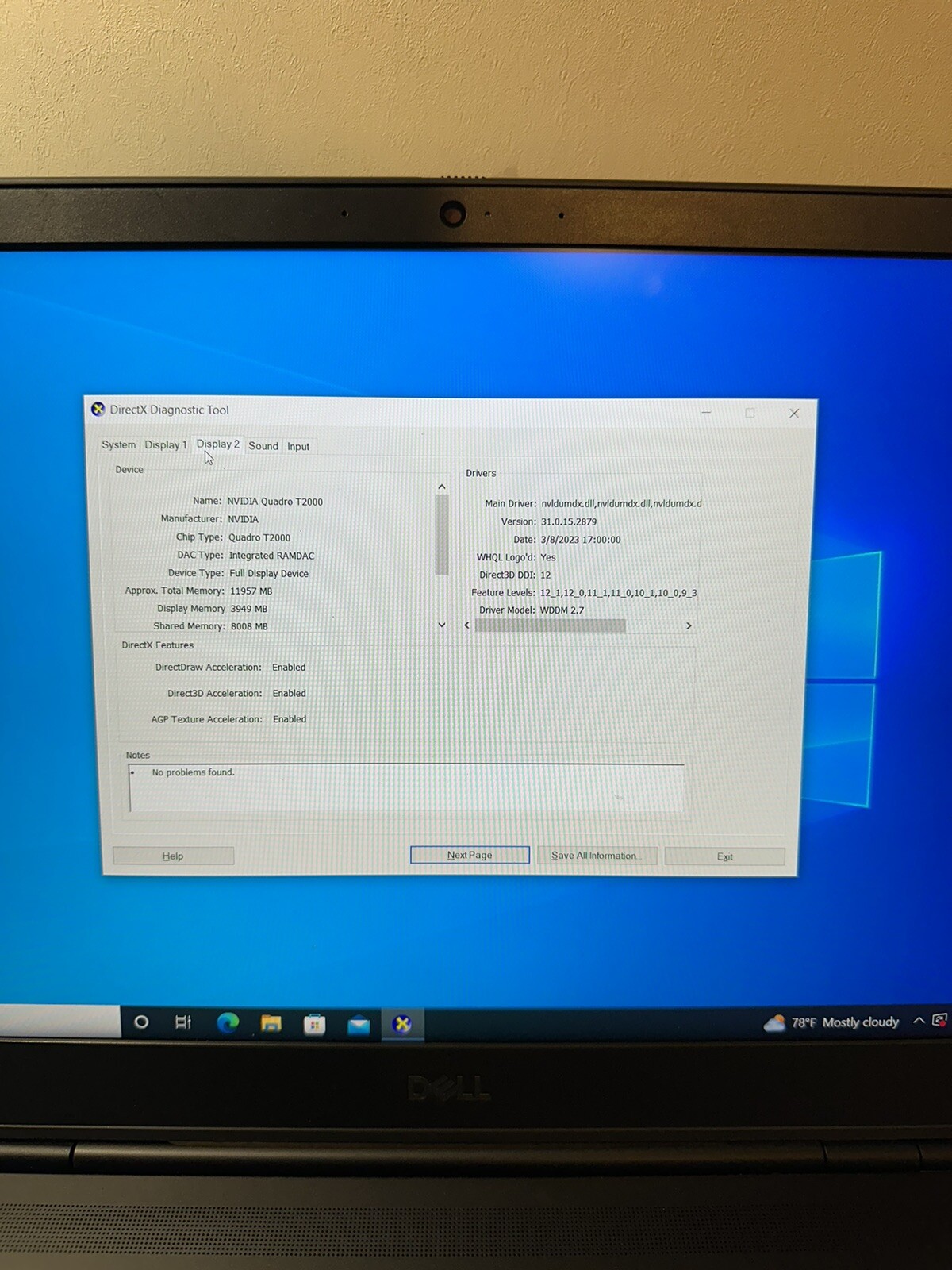This screenshot has height=1270, width=952.
Task: Open the Sound tab
Action: 263,446
